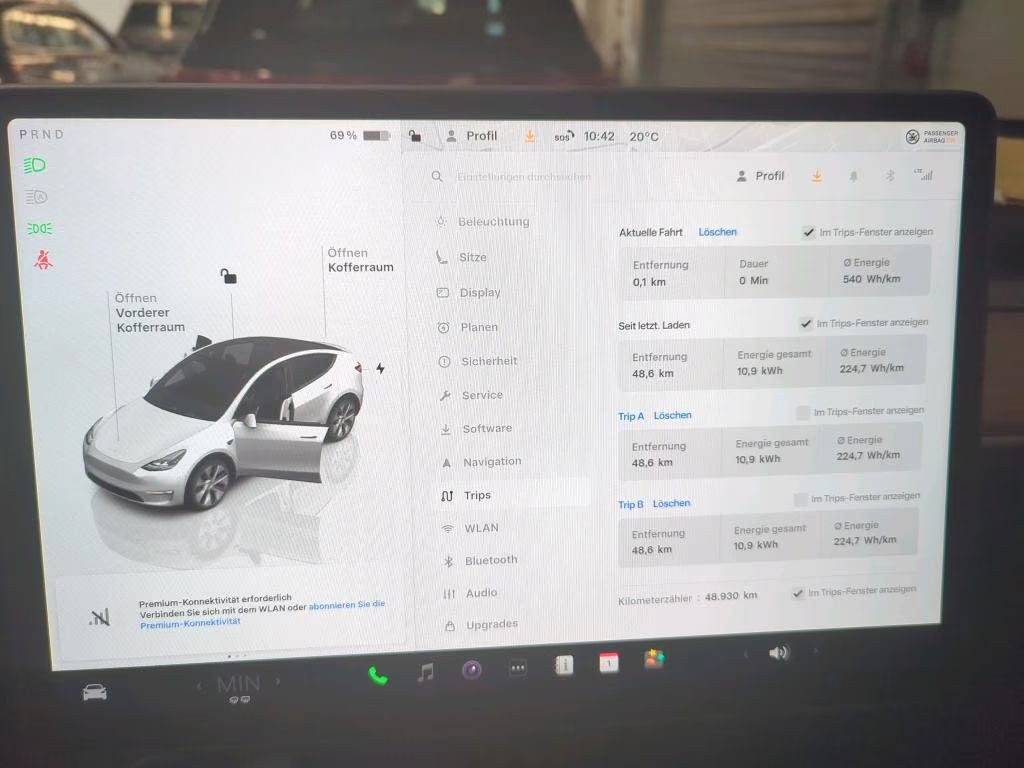1024x768 pixels.
Task: Tap the Bluetooth icon in settings header
Action: (889, 176)
